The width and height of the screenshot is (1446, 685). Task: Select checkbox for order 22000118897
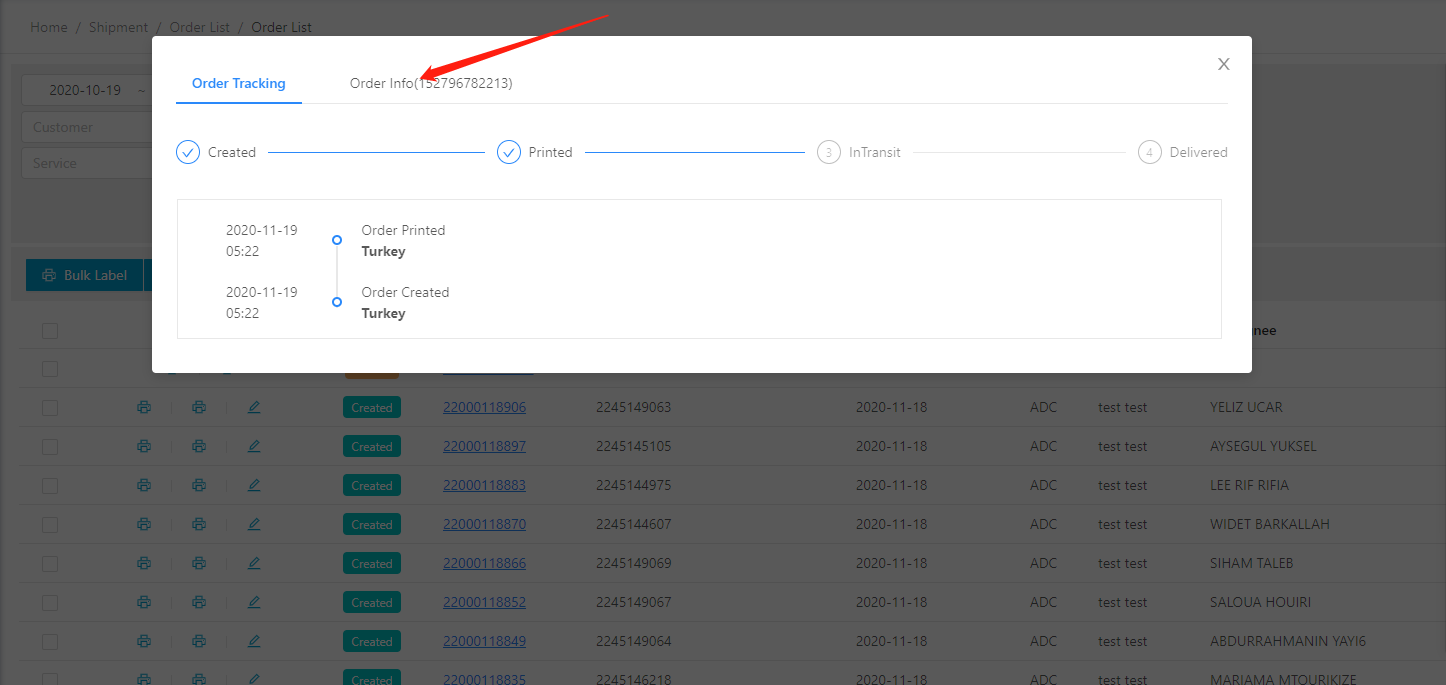point(50,446)
